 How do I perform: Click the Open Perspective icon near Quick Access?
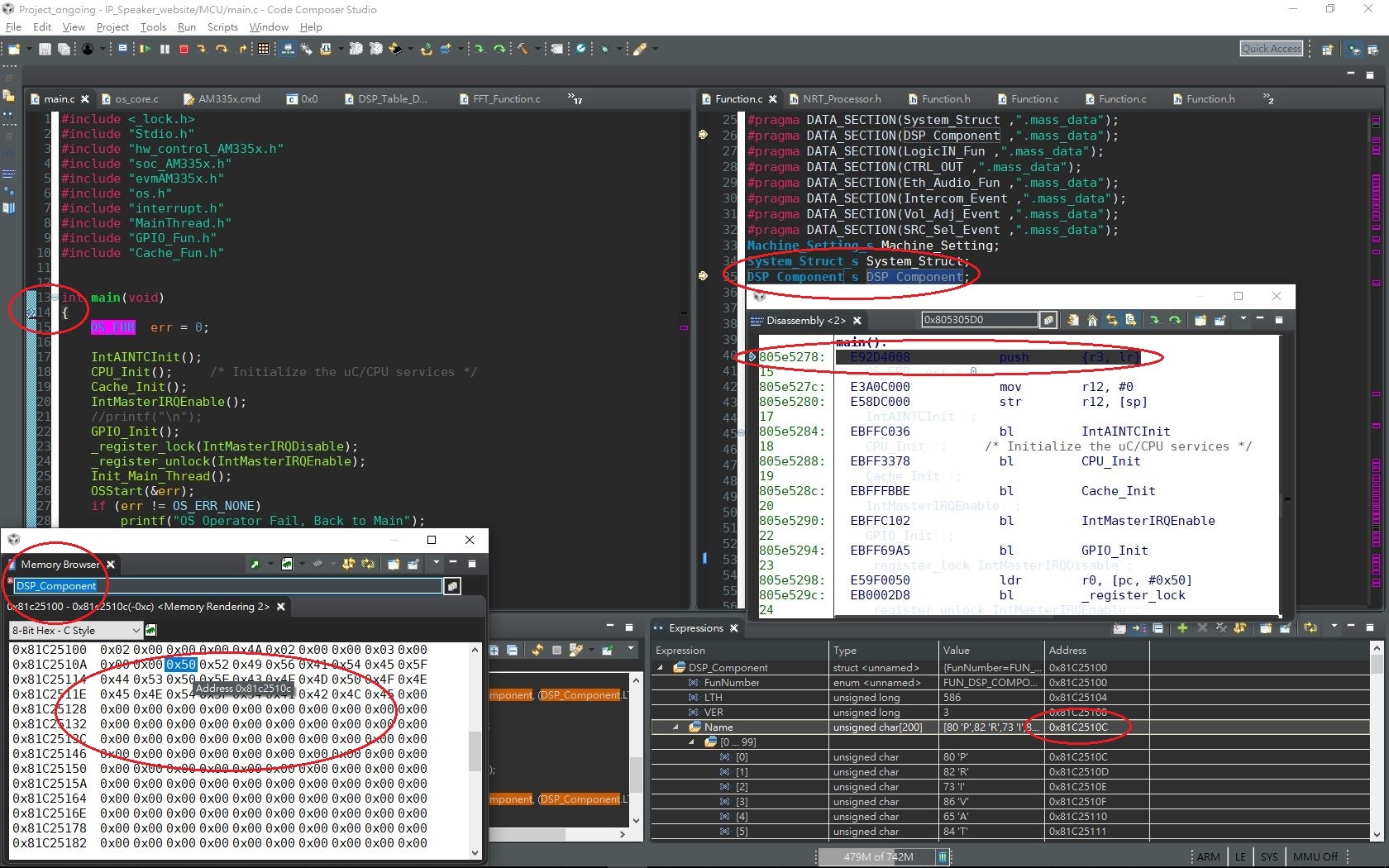tap(1327, 50)
